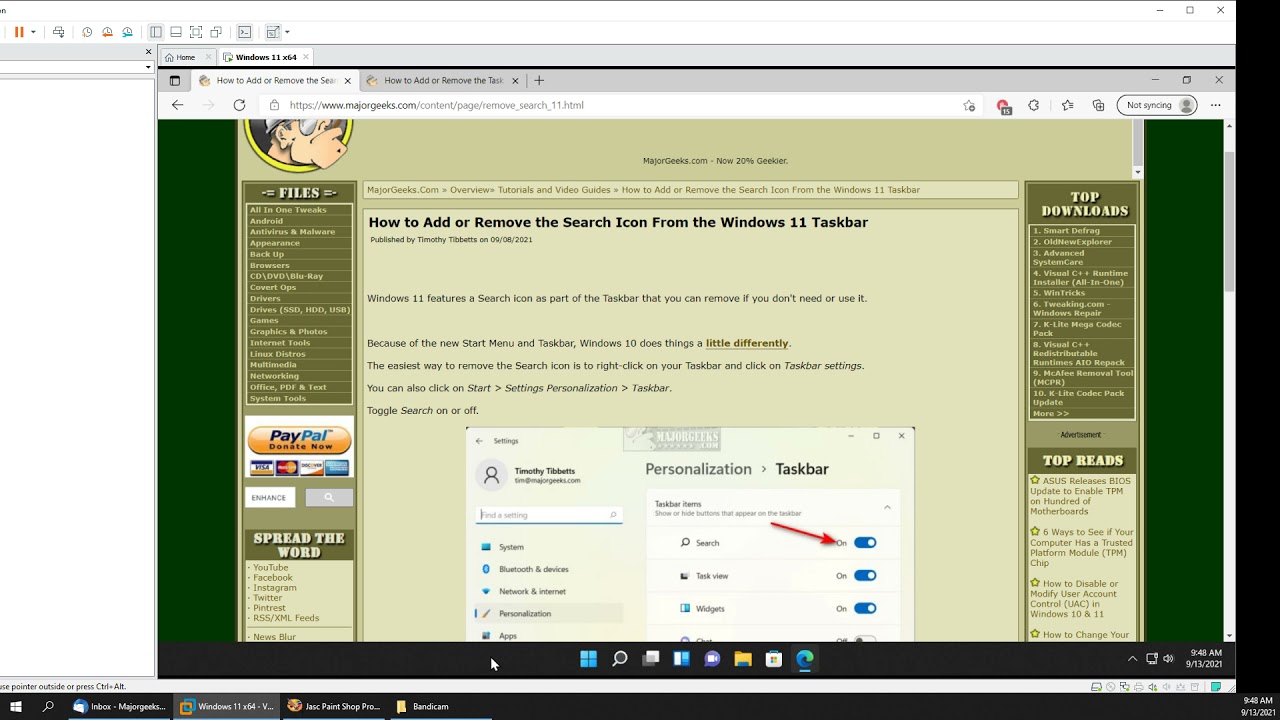Click the site search input field
The image size is (1280, 720).
pos(270,497)
